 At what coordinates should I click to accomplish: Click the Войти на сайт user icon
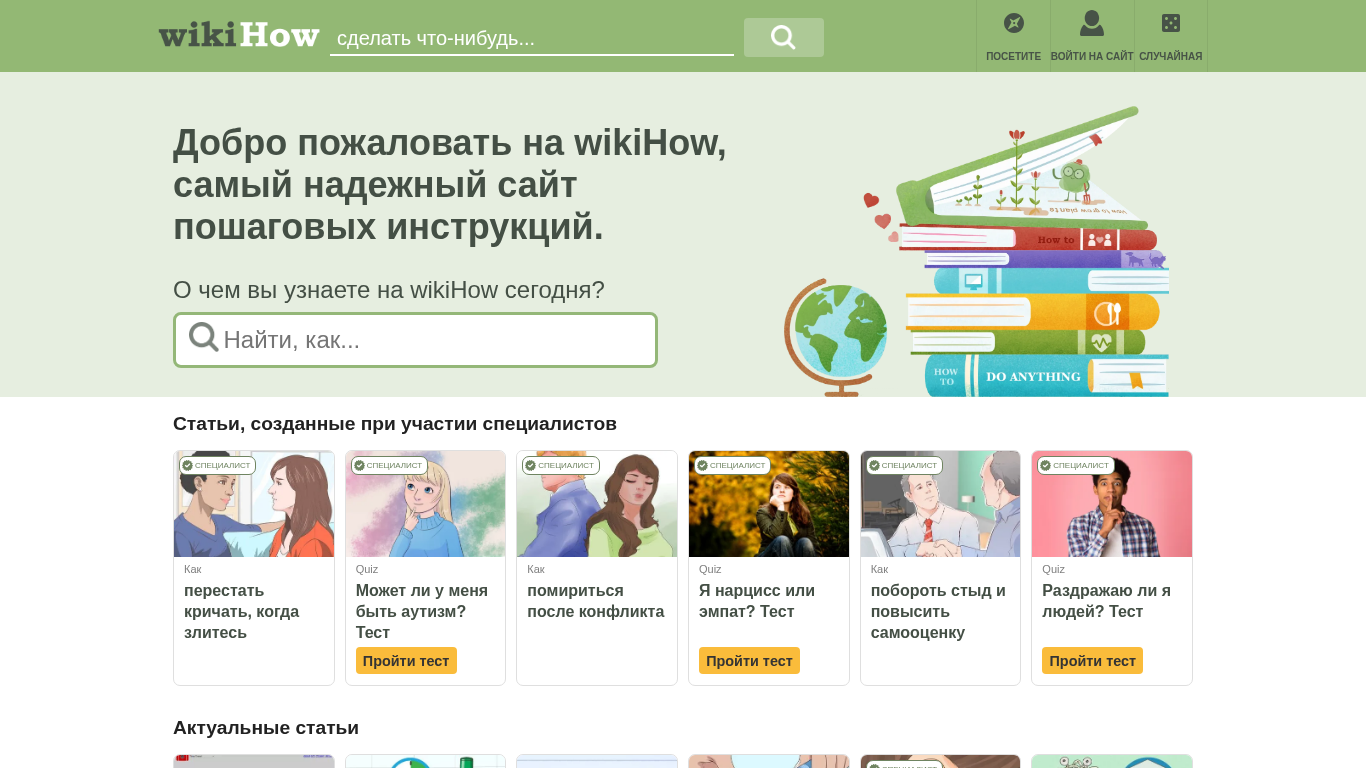(1092, 23)
